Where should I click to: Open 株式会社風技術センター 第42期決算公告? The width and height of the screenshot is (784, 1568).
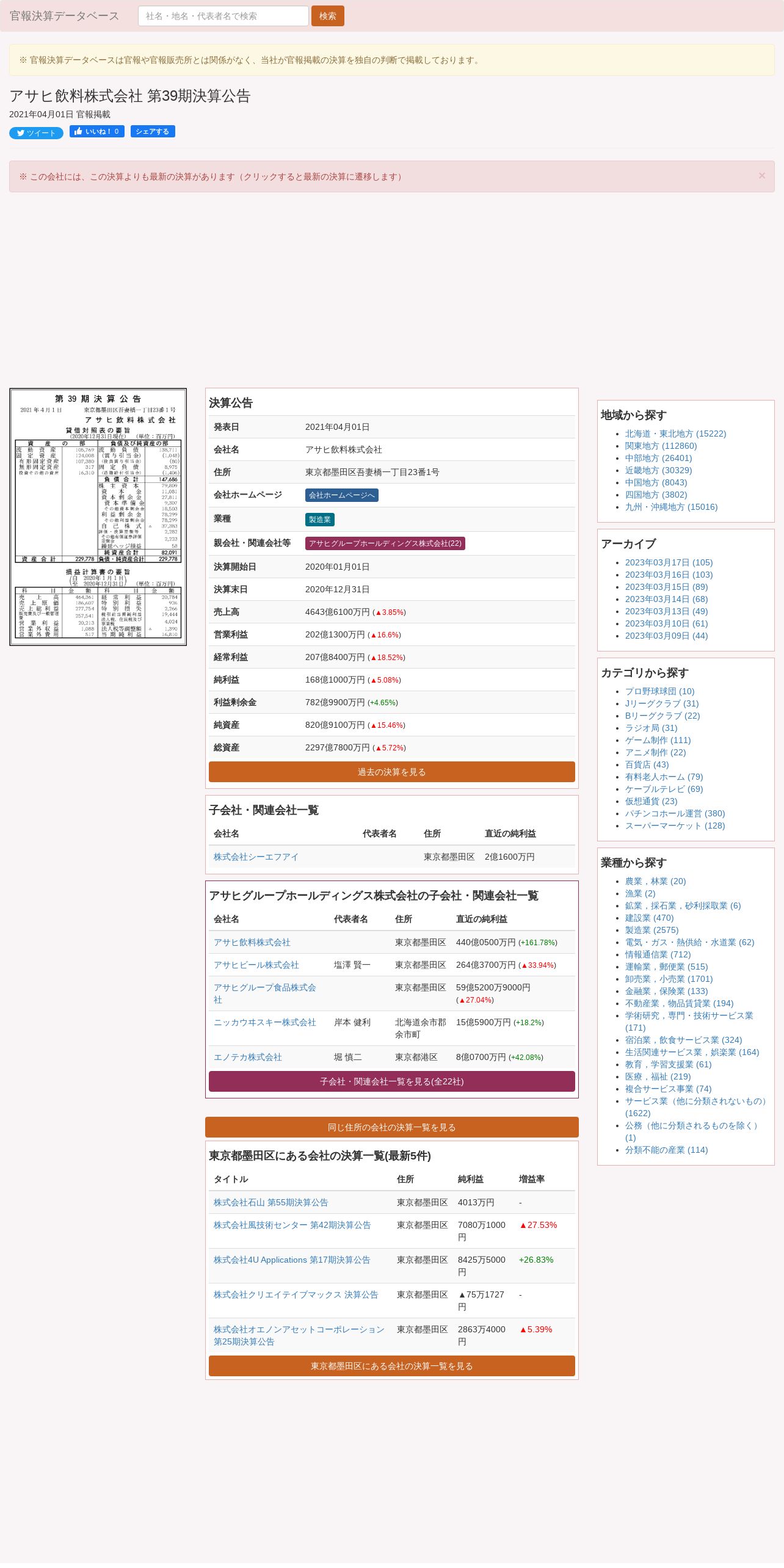pos(292,1225)
